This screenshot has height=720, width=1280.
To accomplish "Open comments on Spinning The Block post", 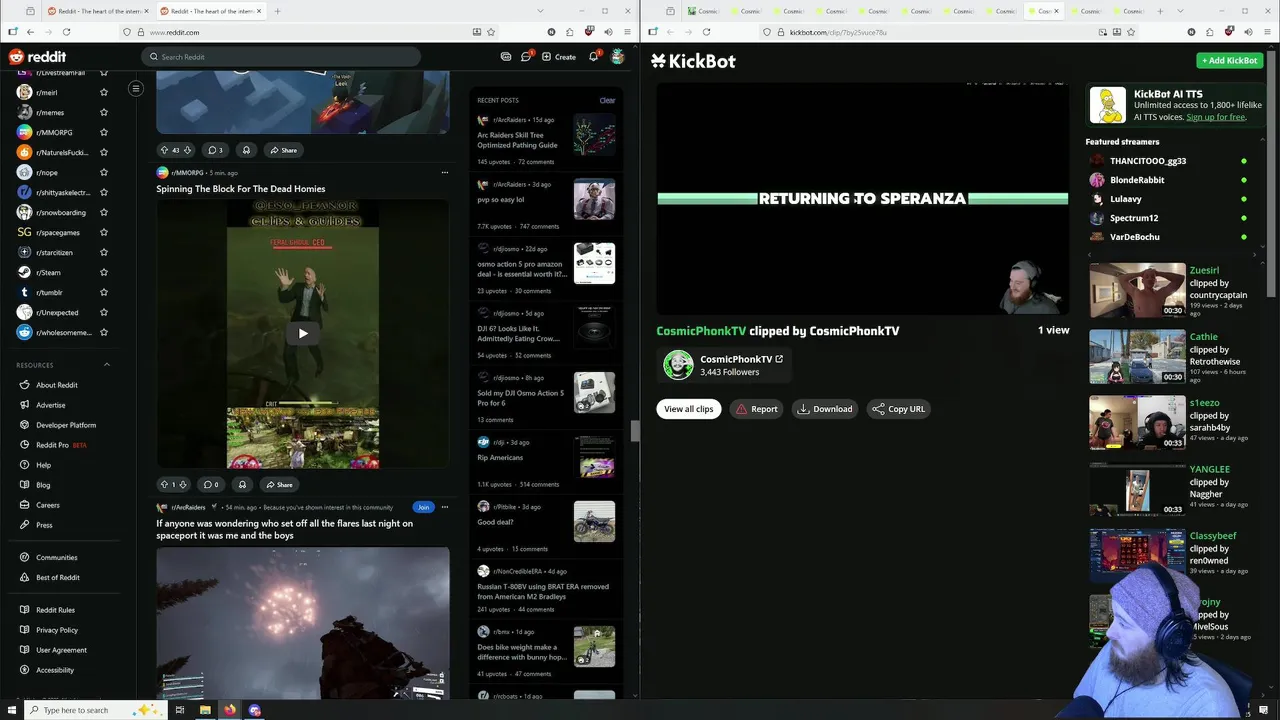I will click(x=211, y=484).
